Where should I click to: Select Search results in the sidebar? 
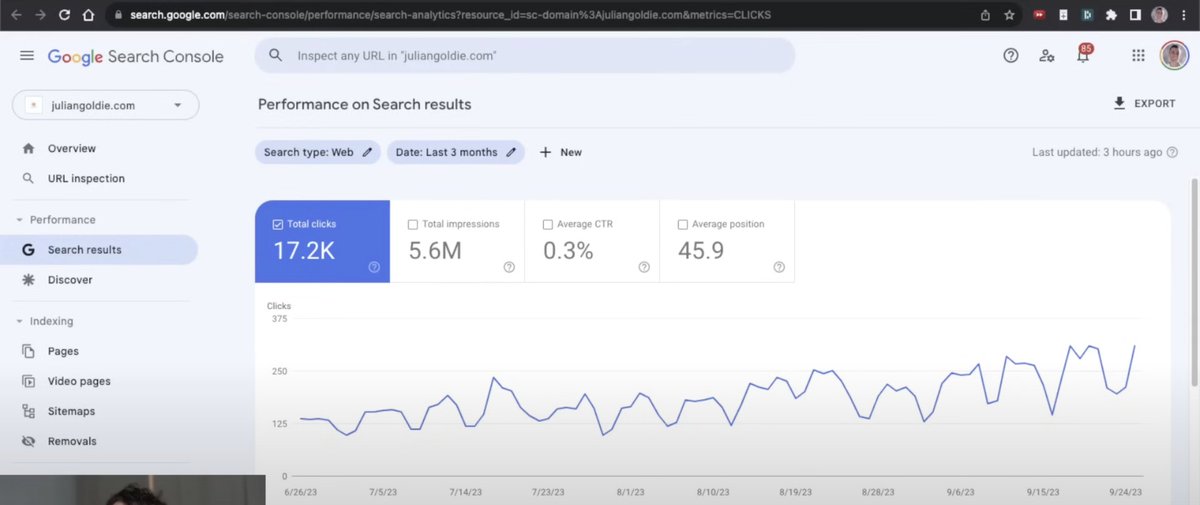click(99, 250)
